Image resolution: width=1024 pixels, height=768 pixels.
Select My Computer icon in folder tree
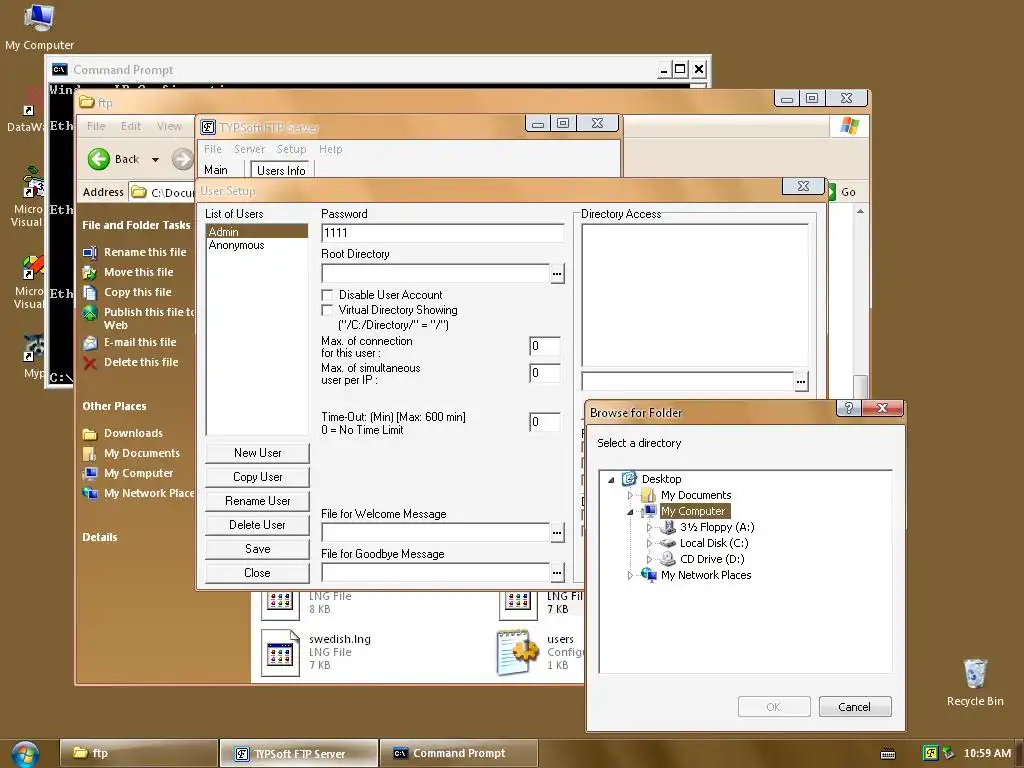649,511
